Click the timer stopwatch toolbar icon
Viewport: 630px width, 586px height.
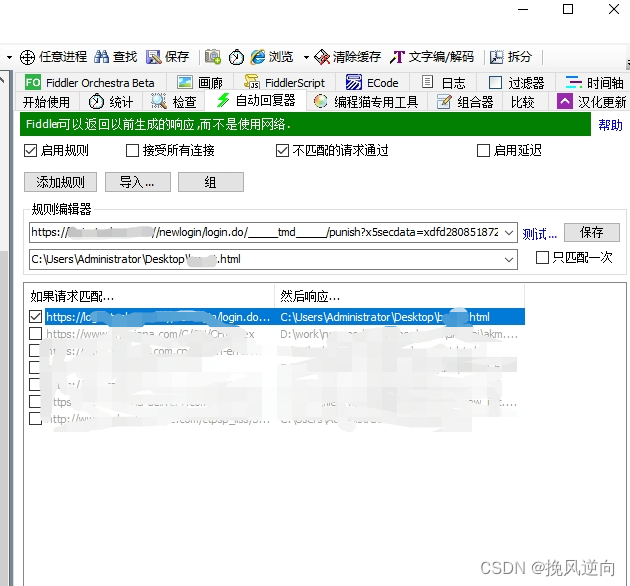point(236,57)
